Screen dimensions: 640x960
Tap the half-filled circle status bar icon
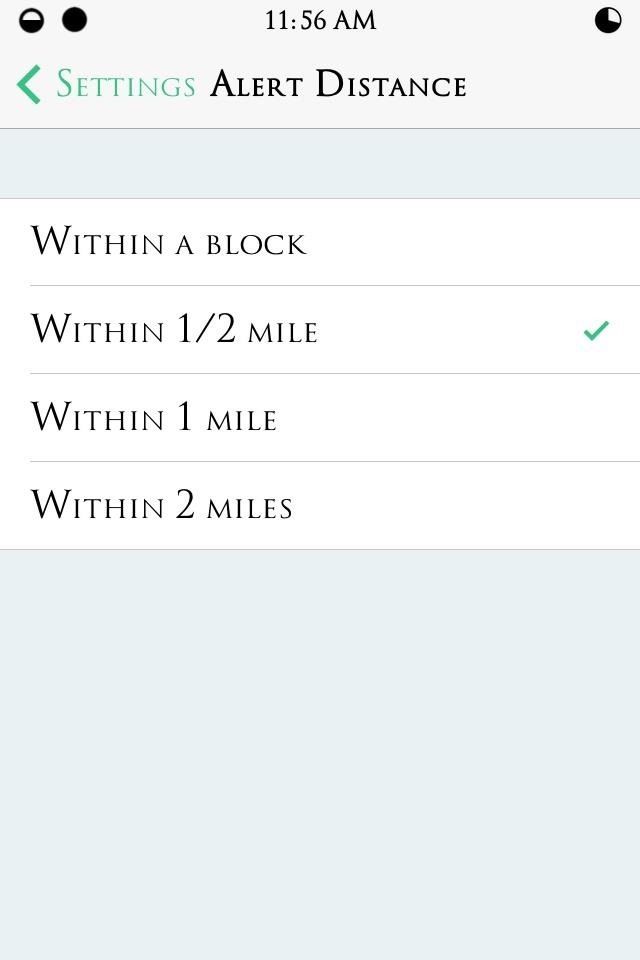pyautogui.click(x=32, y=20)
